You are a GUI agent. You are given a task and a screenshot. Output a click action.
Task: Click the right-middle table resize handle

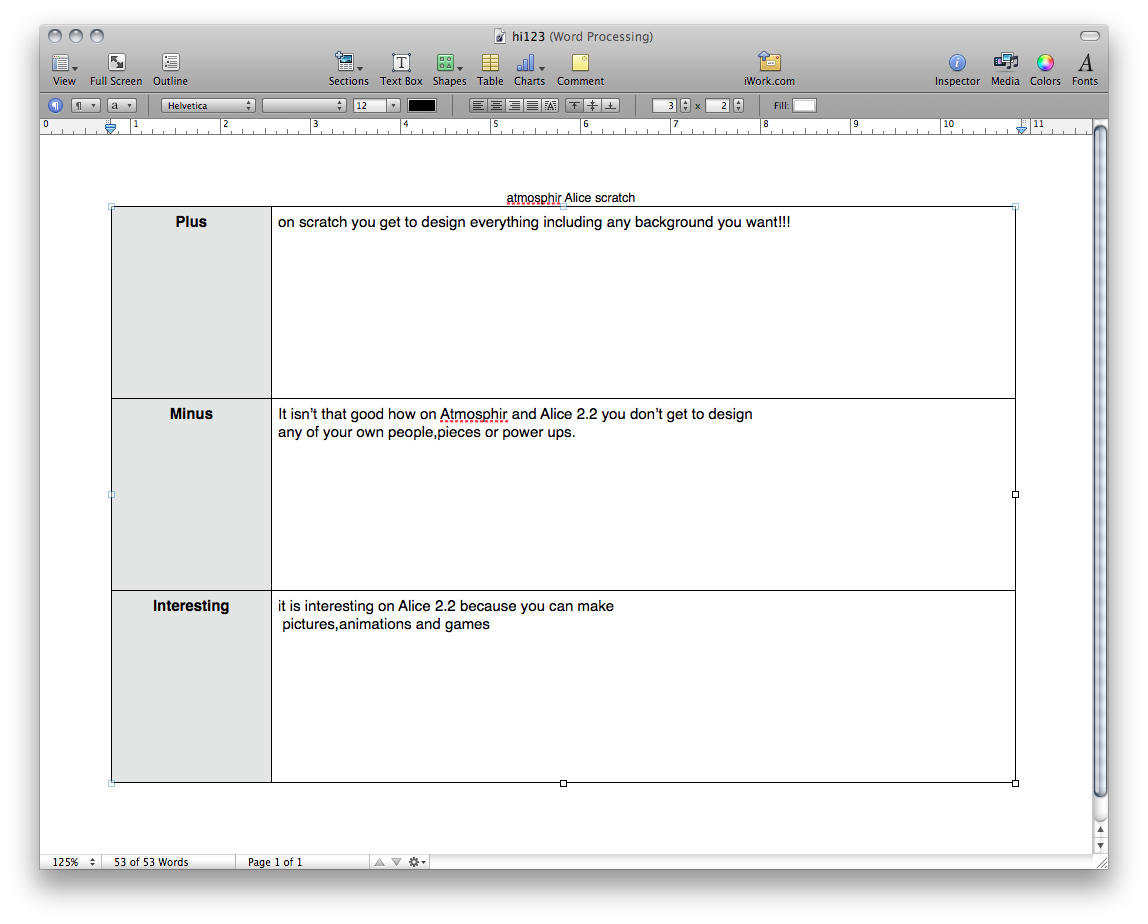tap(1015, 494)
